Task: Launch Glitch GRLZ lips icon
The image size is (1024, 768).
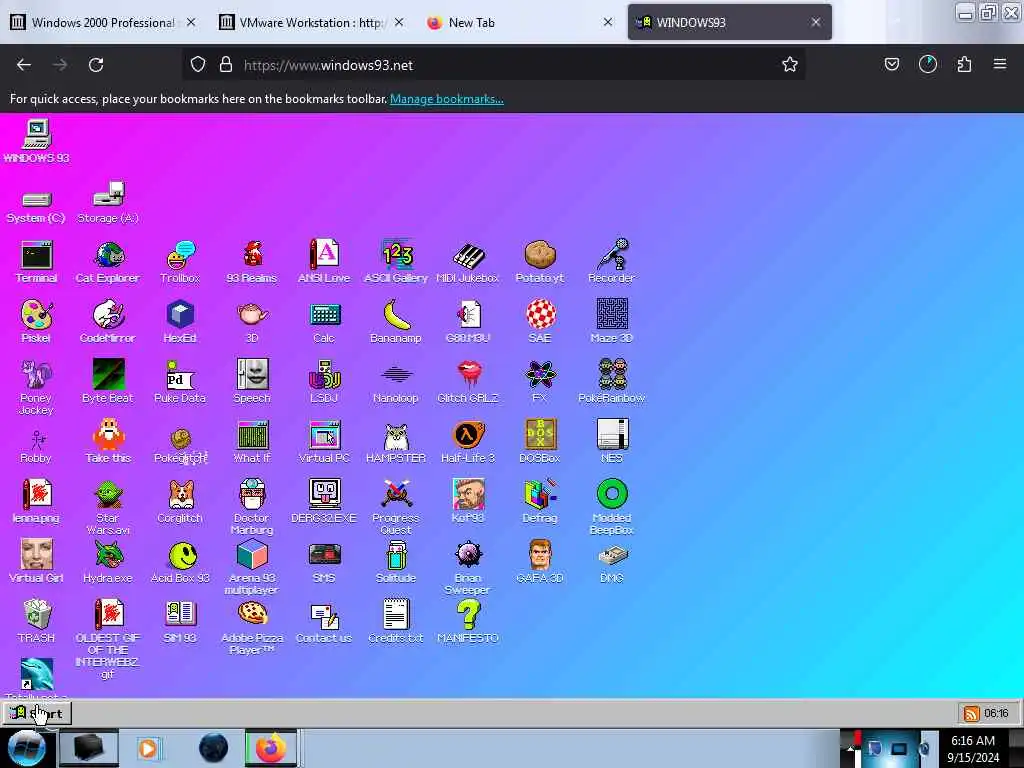Action: pos(468,381)
